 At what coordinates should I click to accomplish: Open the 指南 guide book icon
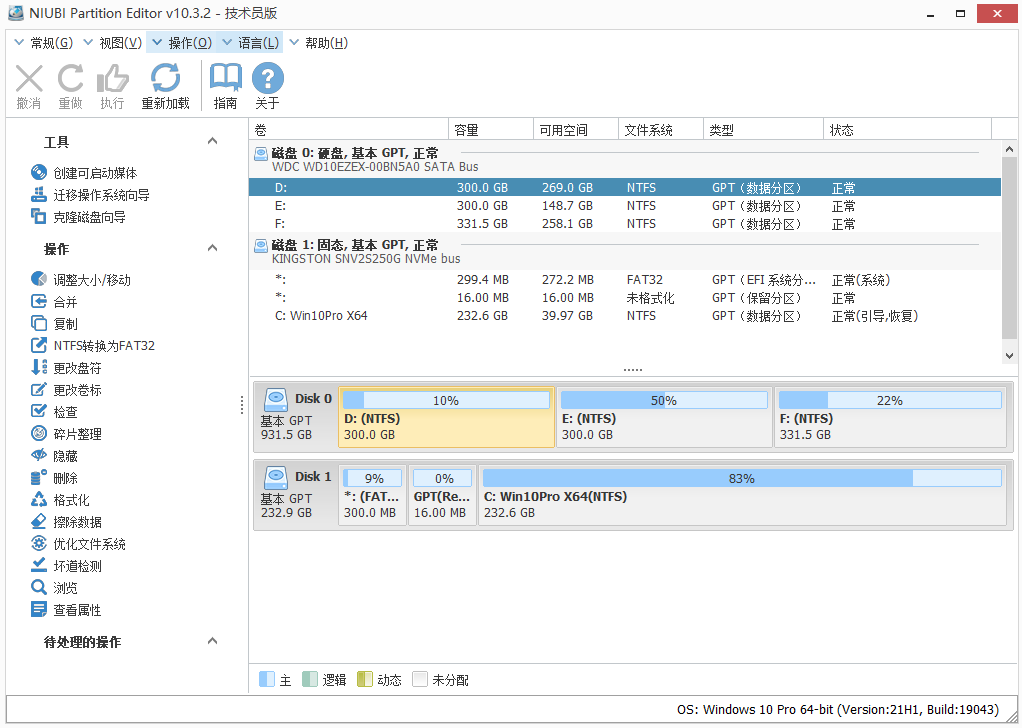[x=226, y=78]
